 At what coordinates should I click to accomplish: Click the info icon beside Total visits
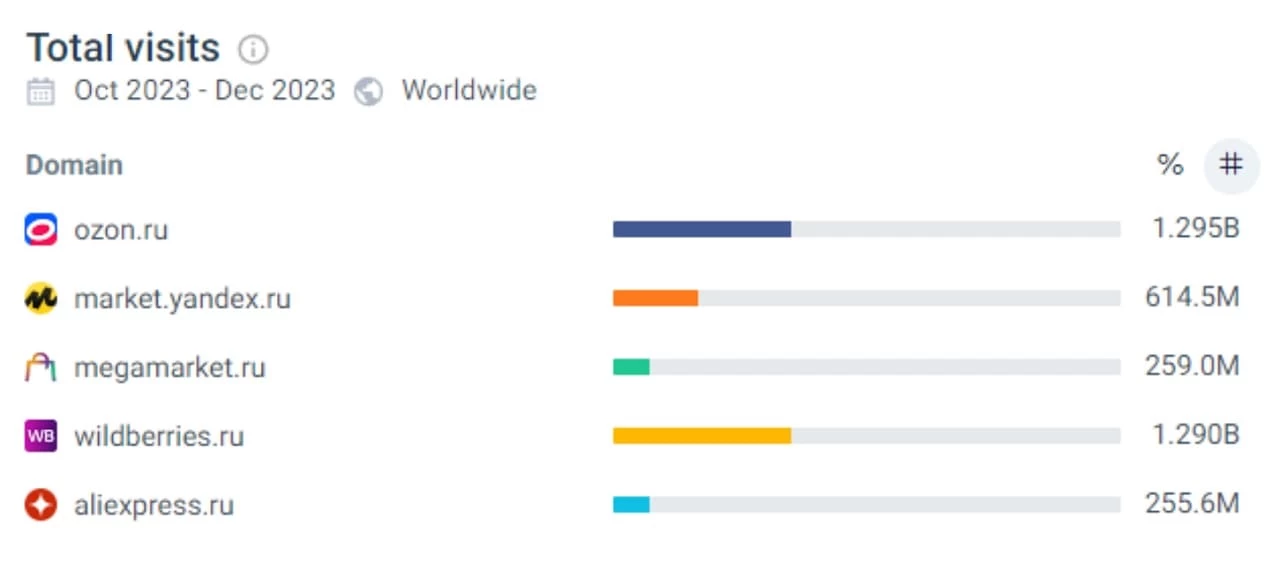tap(253, 49)
